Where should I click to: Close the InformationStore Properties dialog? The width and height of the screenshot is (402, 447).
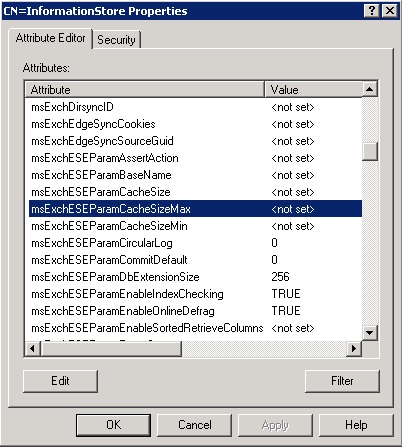pyautogui.click(x=390, y=11)
